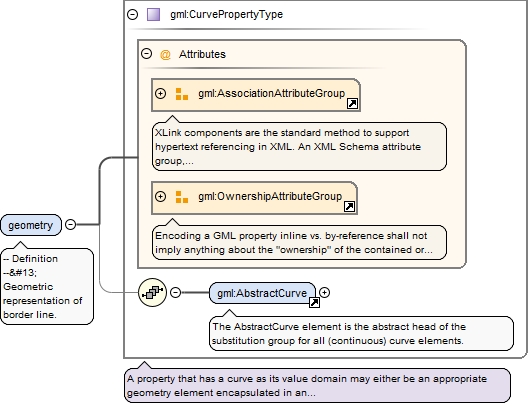Expand the gml:AbstractCurve element
Viewport: 529px width, 406px height.
click(x=324, y=292)
